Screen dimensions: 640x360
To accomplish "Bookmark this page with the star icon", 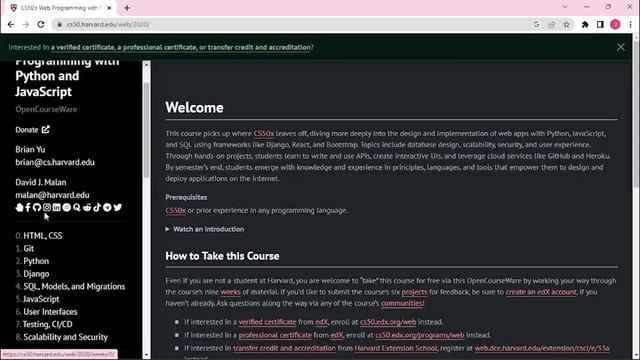I will pos(567,24).
